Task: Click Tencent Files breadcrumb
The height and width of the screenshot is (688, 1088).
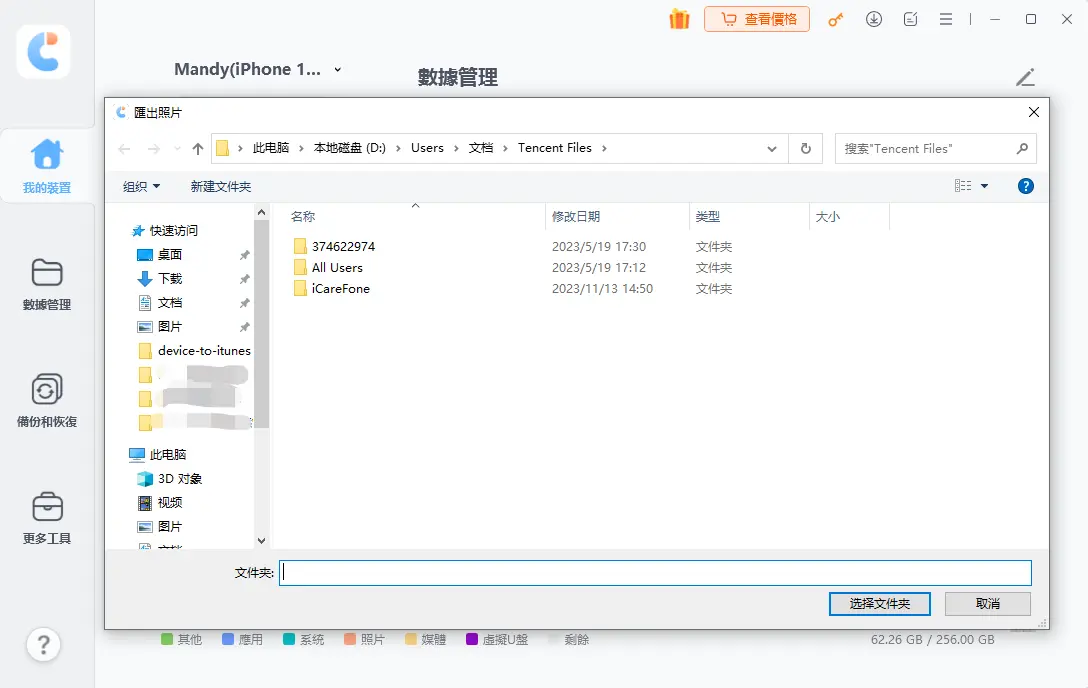Action: tap(555, 148)
